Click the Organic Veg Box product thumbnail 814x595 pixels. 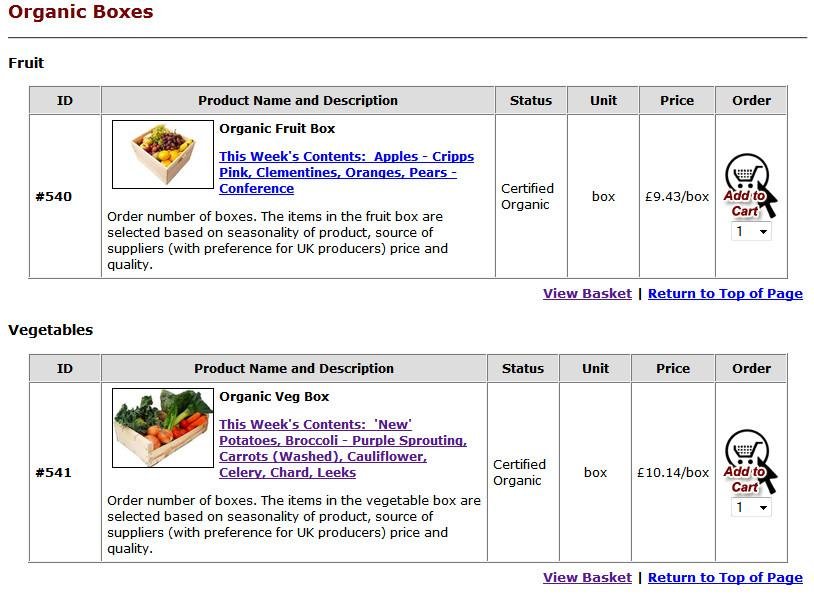pos(163,432)
